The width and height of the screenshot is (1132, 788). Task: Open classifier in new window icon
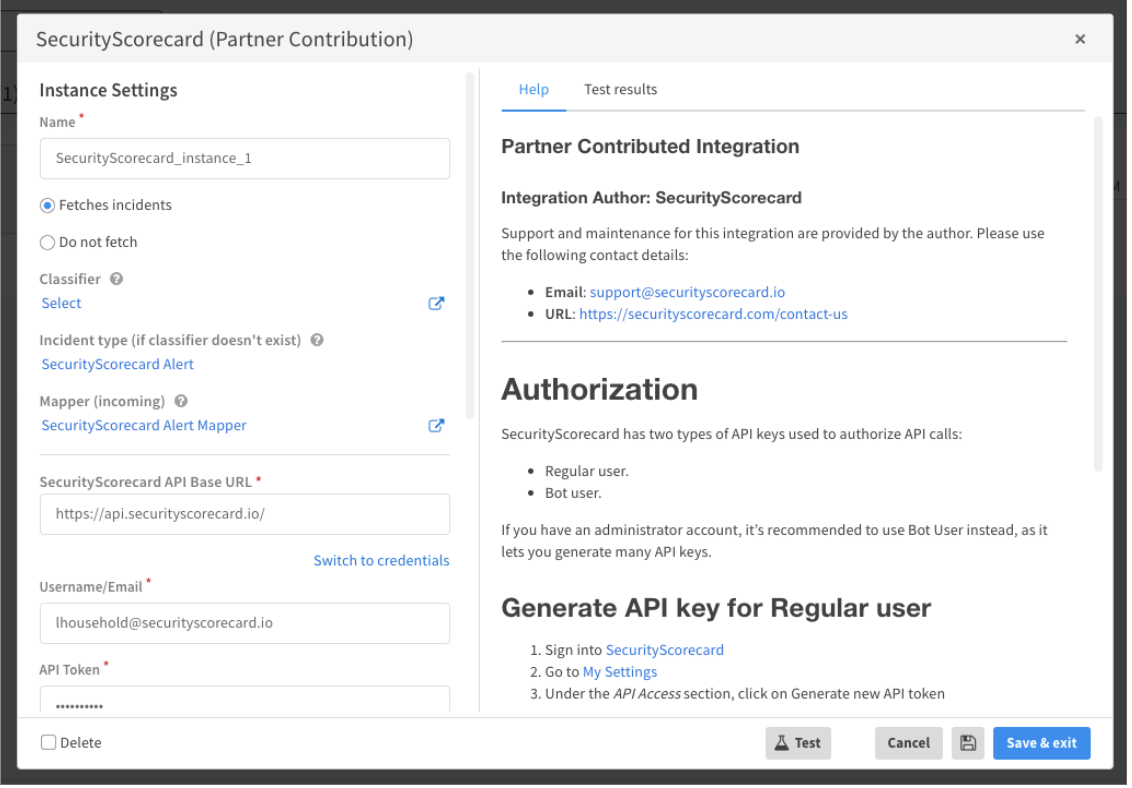point(437,305)
